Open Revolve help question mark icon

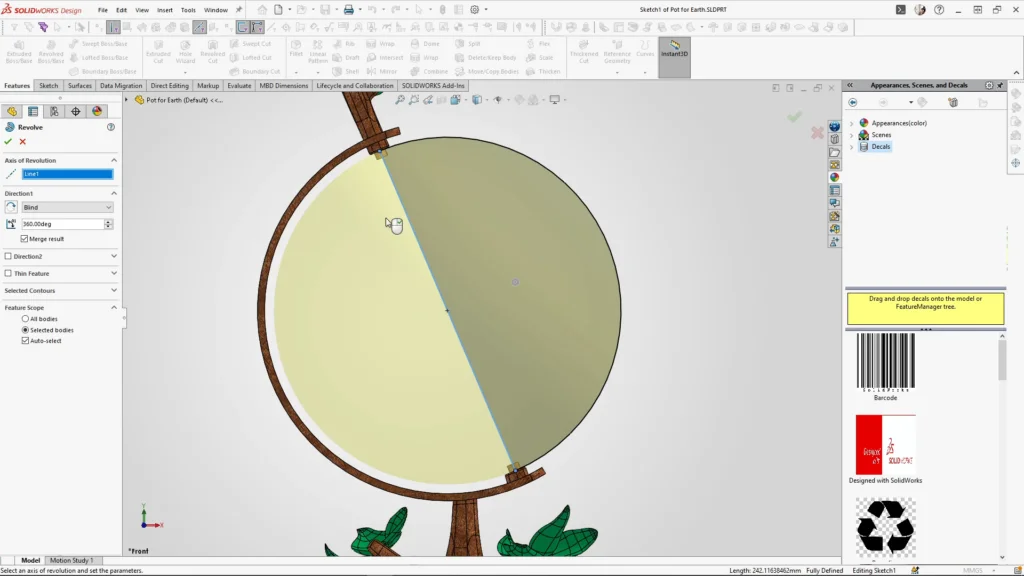click(x=111, y=127)
